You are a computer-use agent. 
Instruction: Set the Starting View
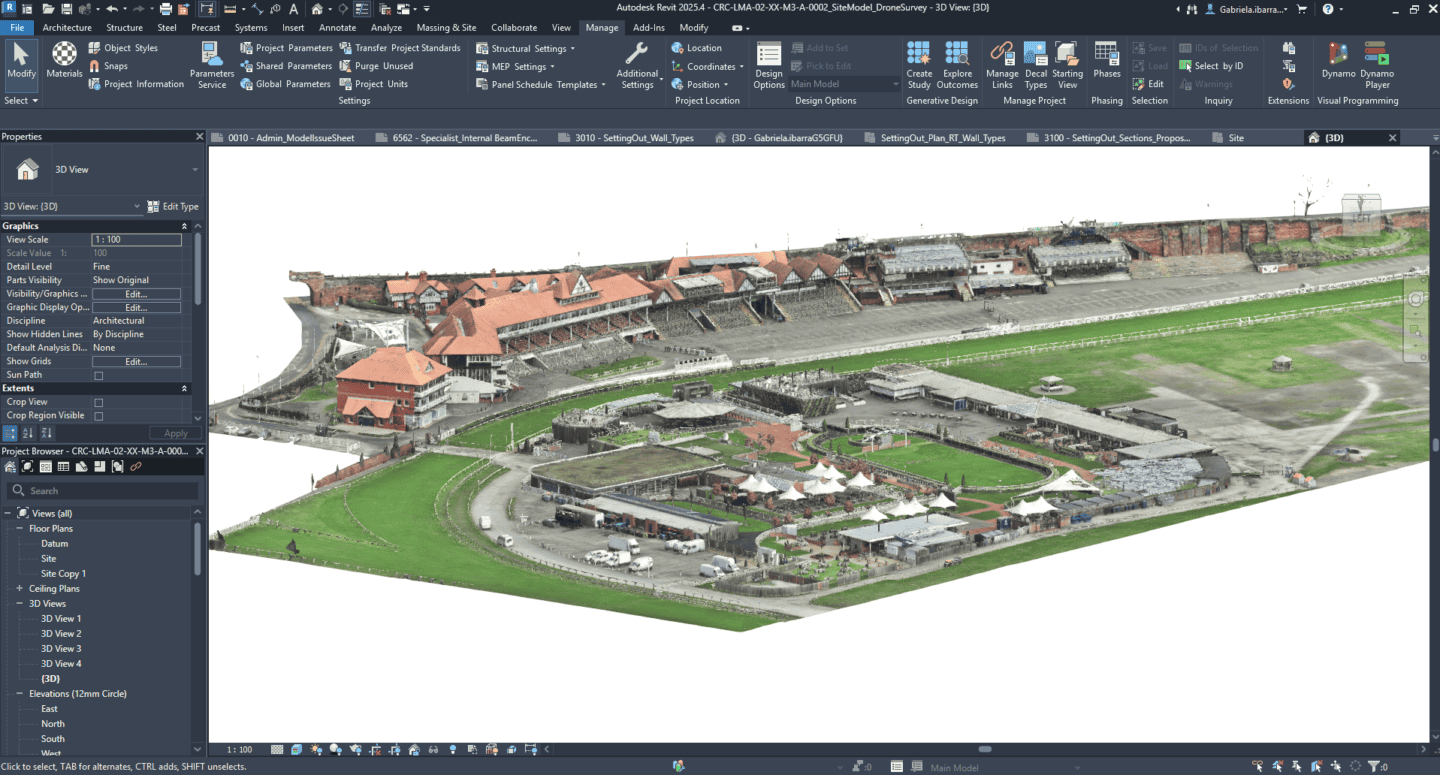tap(1068, 66)
